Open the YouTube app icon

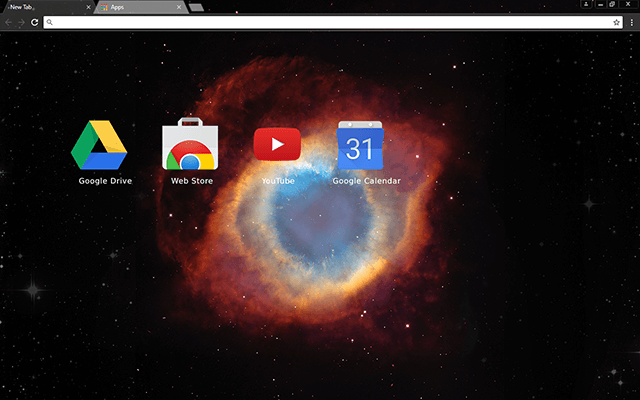tap(277, 145)
